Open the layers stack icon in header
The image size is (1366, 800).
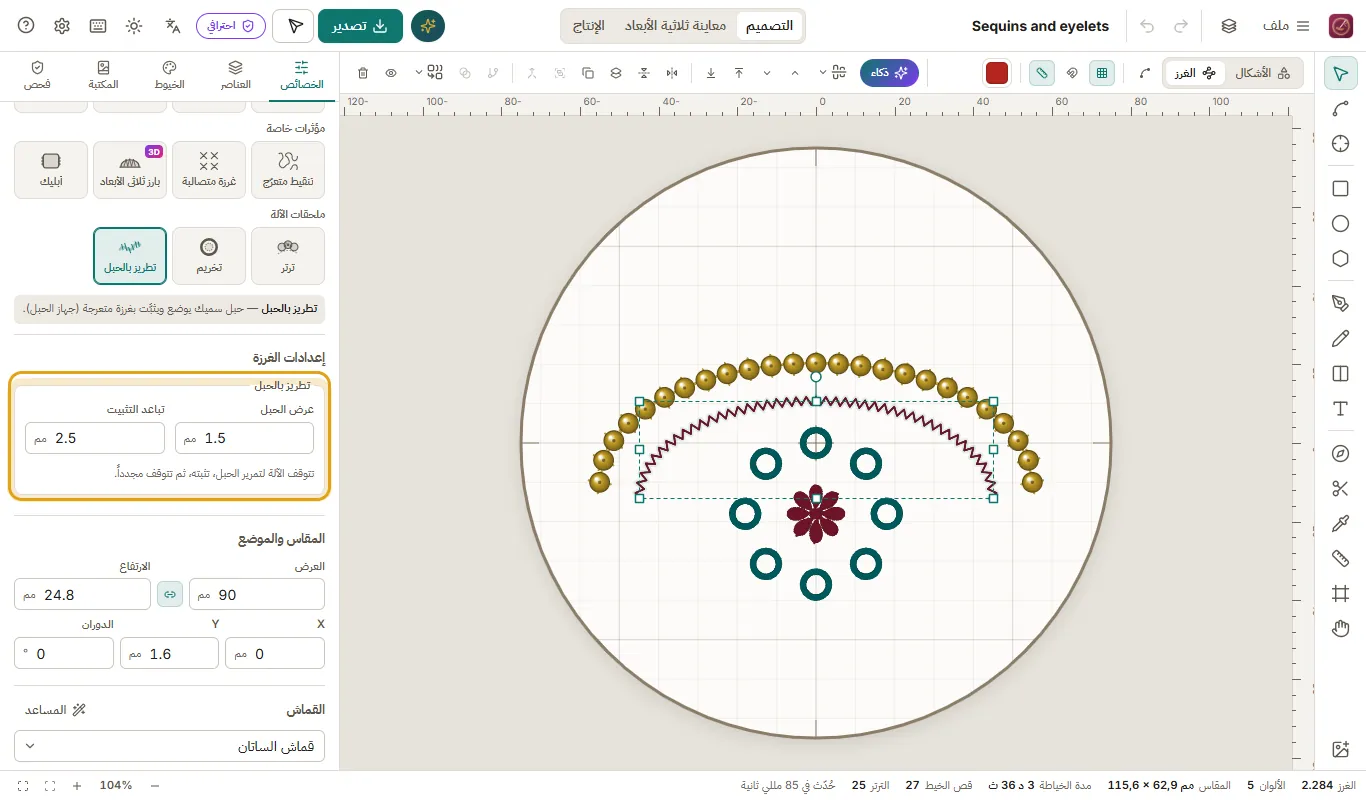point(1229,26)
